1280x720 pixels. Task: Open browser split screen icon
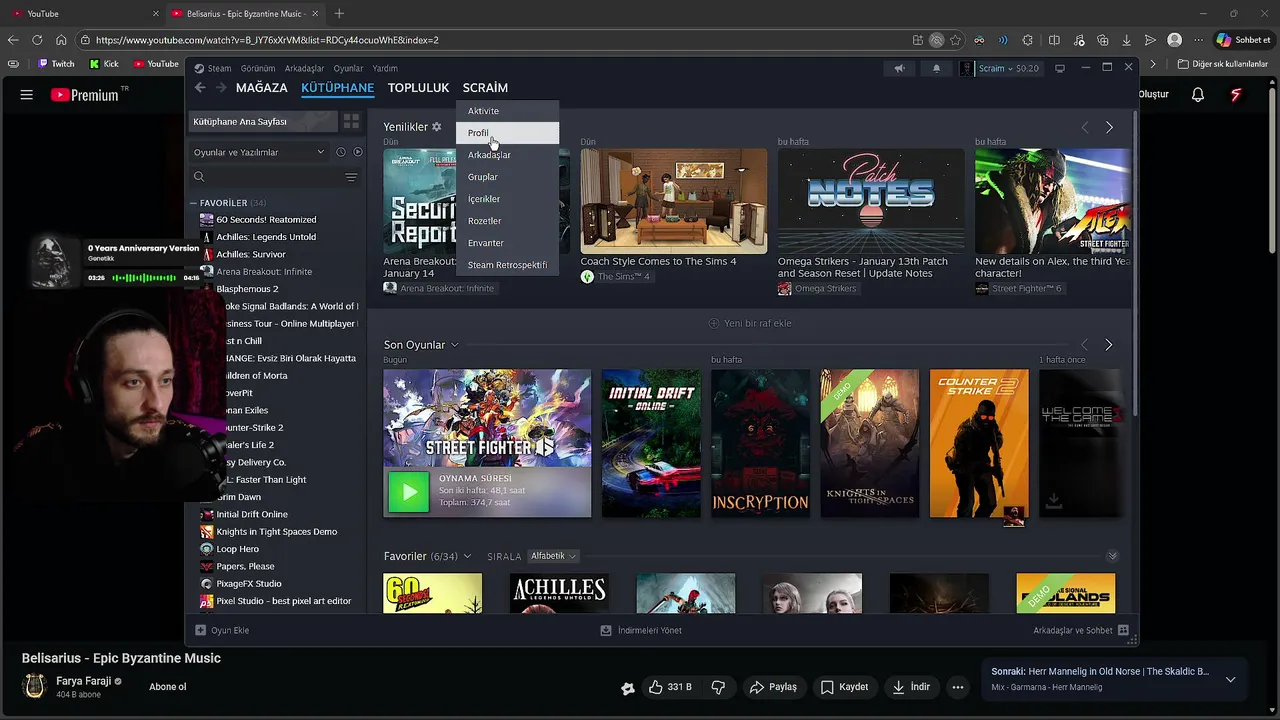1054,40
